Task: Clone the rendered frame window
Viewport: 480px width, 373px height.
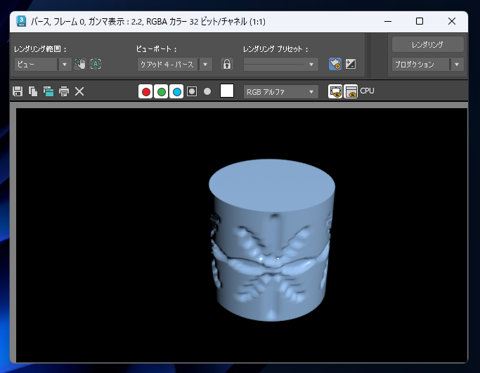Action: coord(48,91)
